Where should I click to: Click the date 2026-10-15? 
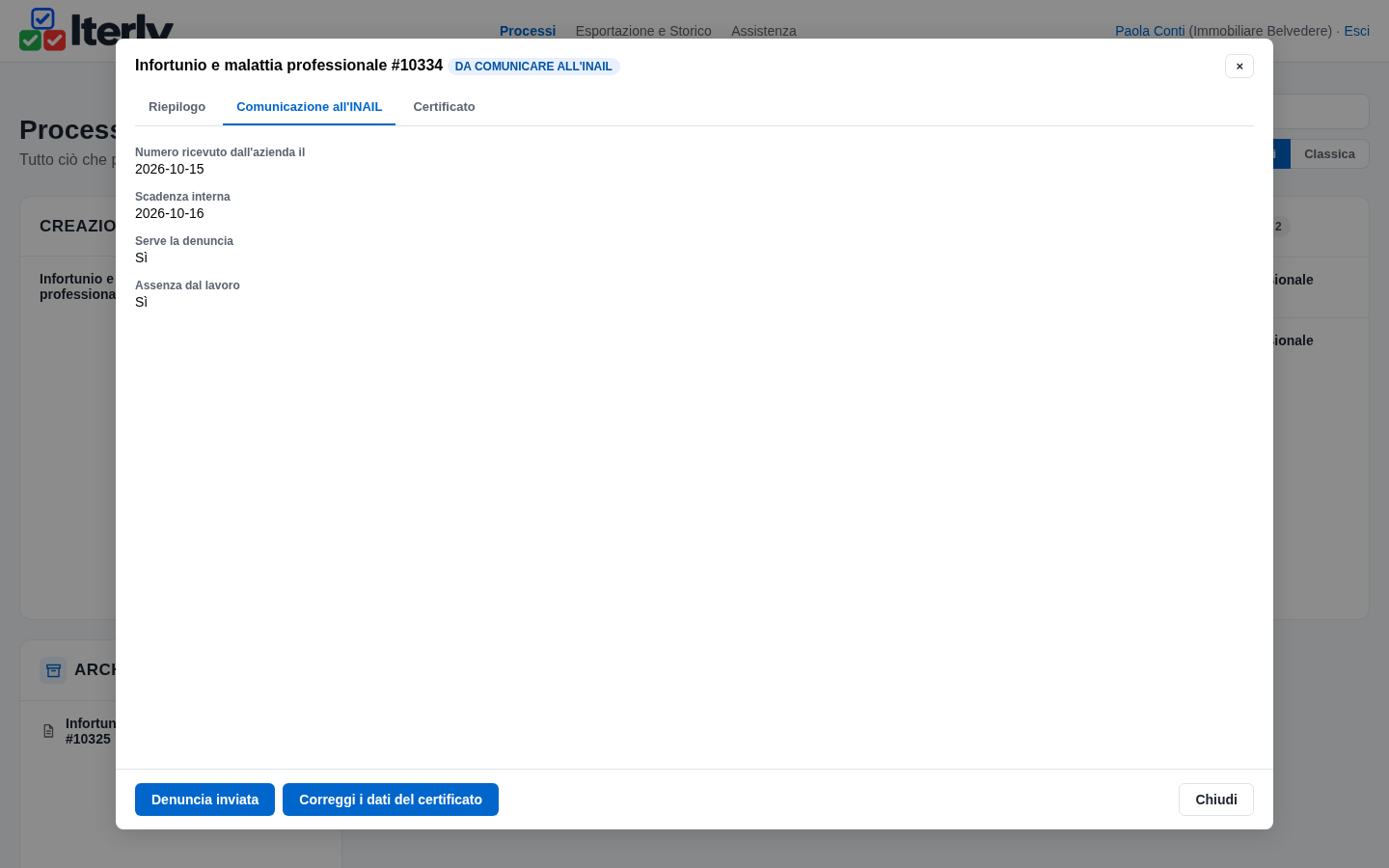[170, 169]
